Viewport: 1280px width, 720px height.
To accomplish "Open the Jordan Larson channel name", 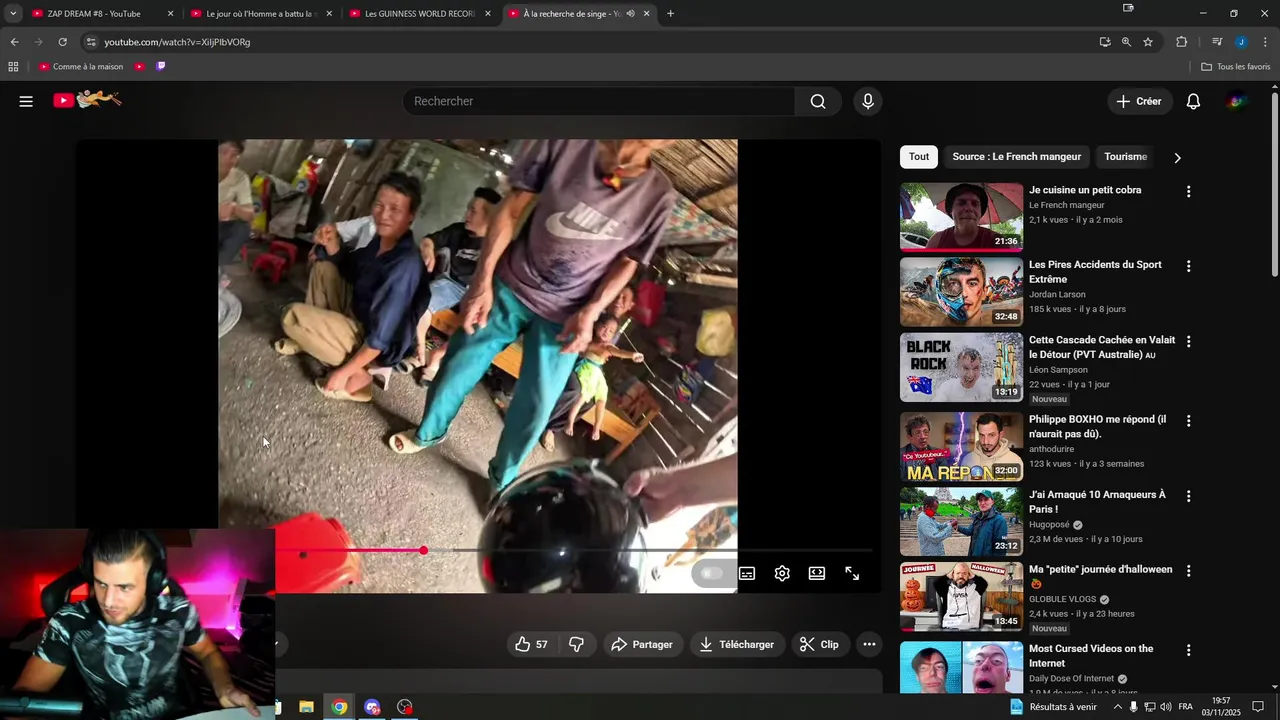I will pos(1057,295).
